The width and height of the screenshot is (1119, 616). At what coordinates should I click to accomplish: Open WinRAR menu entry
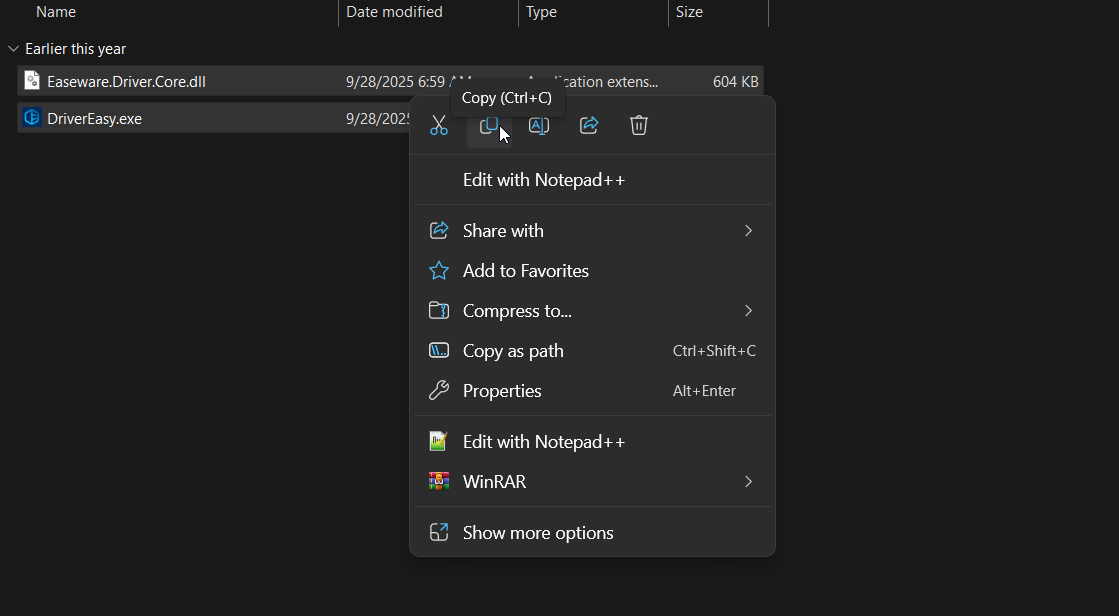(592, 482)
